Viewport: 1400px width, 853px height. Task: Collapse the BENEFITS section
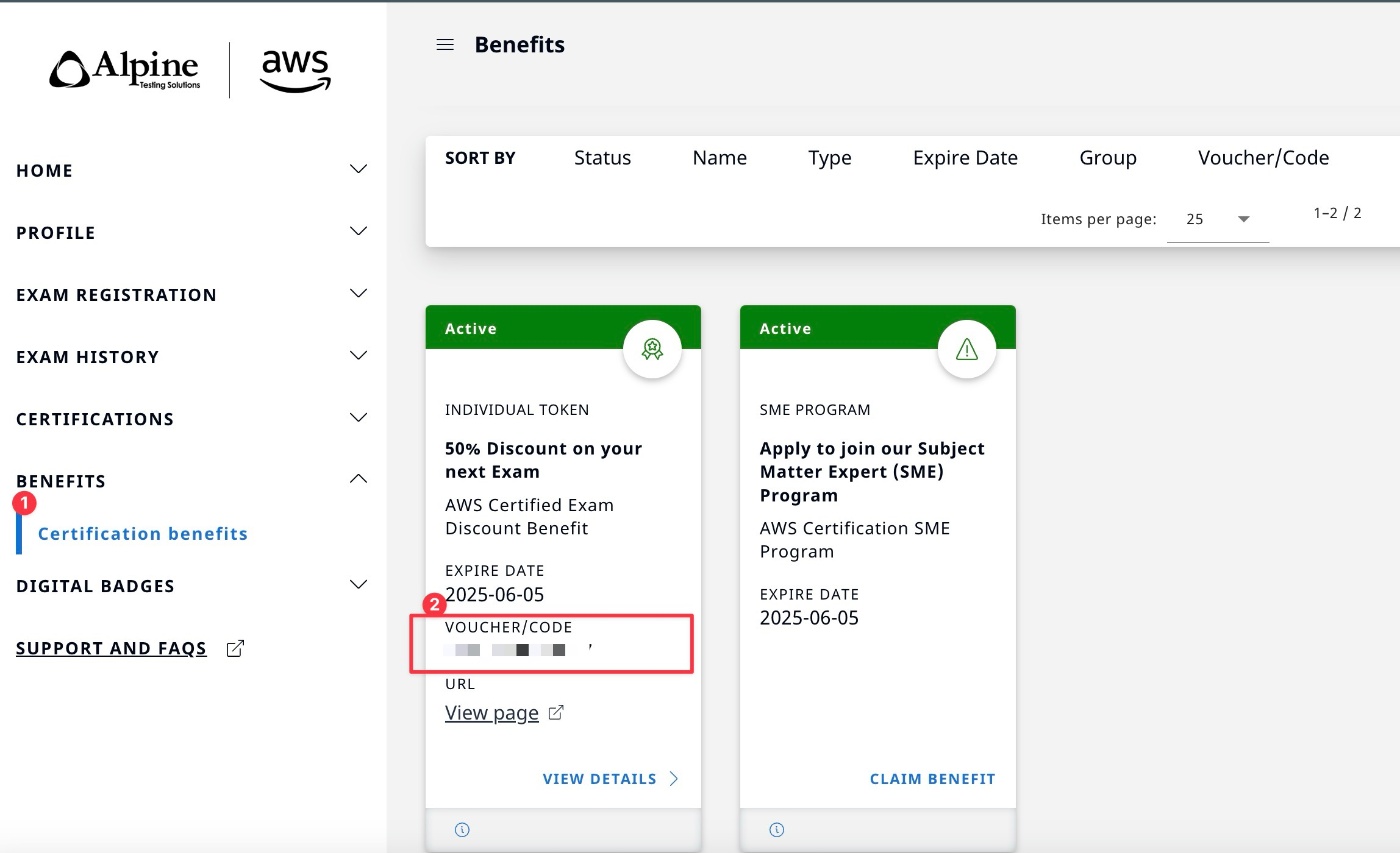pyautogui.click(x=359, y=479)
